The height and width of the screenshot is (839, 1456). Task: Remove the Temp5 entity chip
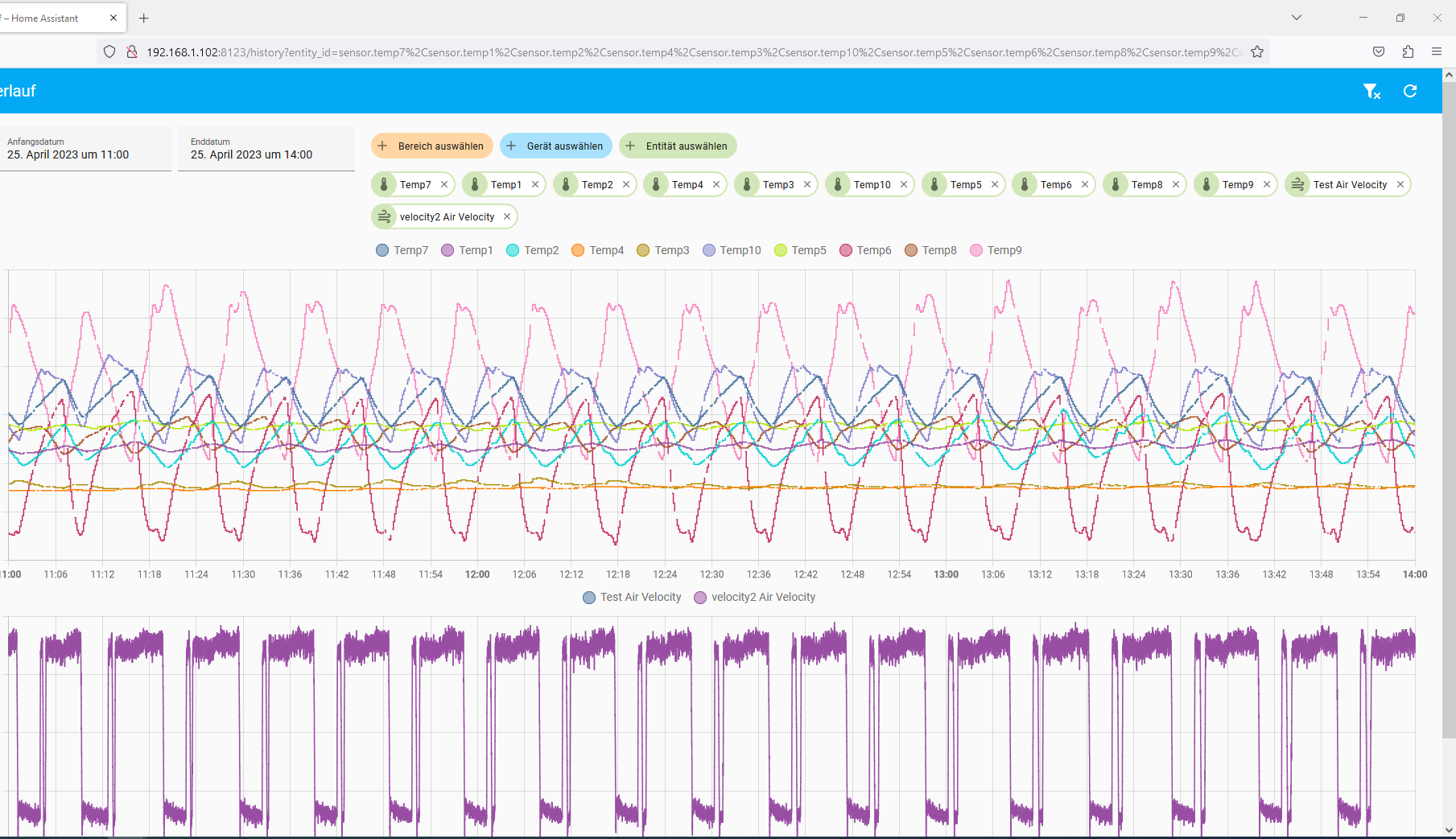(995, 184)
